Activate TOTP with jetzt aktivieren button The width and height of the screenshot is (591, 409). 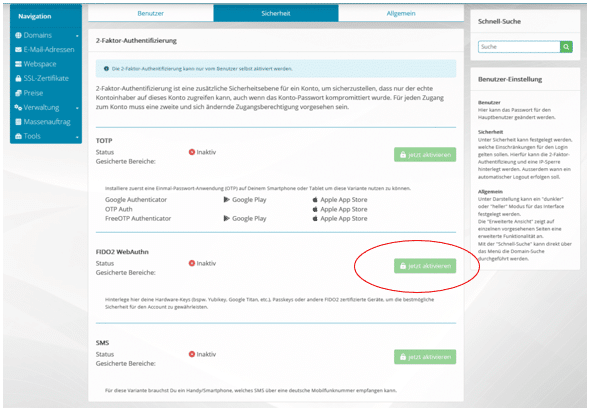coord(425,155)
